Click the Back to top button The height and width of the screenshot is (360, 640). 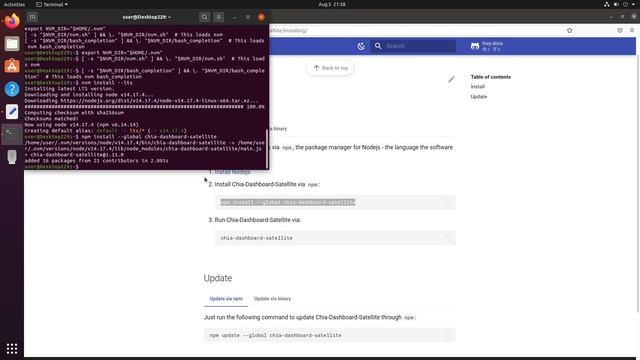tap(330, 68)
